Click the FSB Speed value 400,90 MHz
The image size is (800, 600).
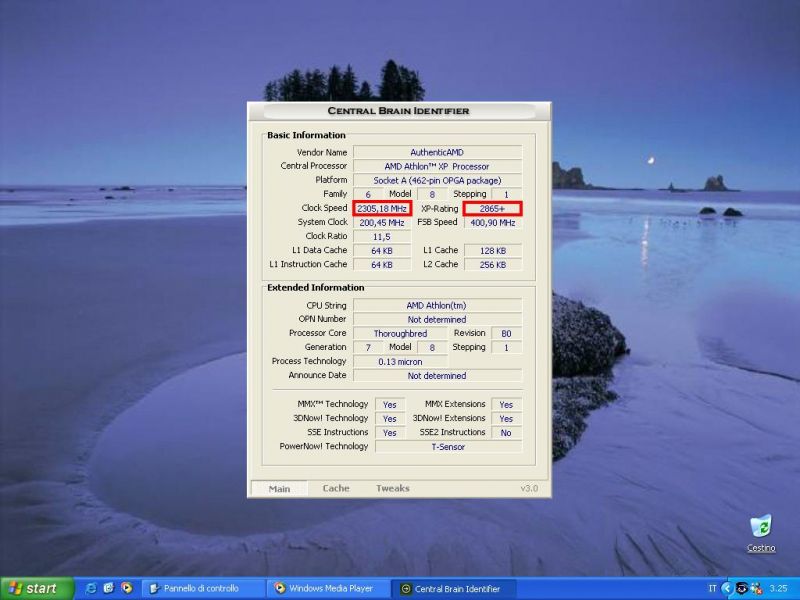click(492, 222)
